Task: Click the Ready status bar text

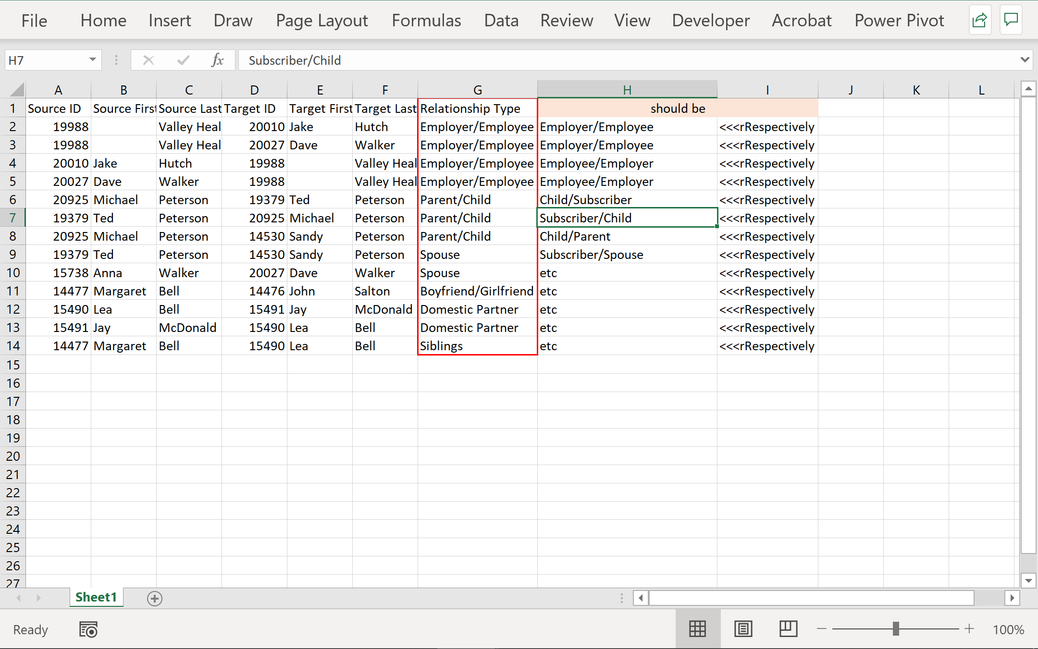Action: click(x=30, y=629)
